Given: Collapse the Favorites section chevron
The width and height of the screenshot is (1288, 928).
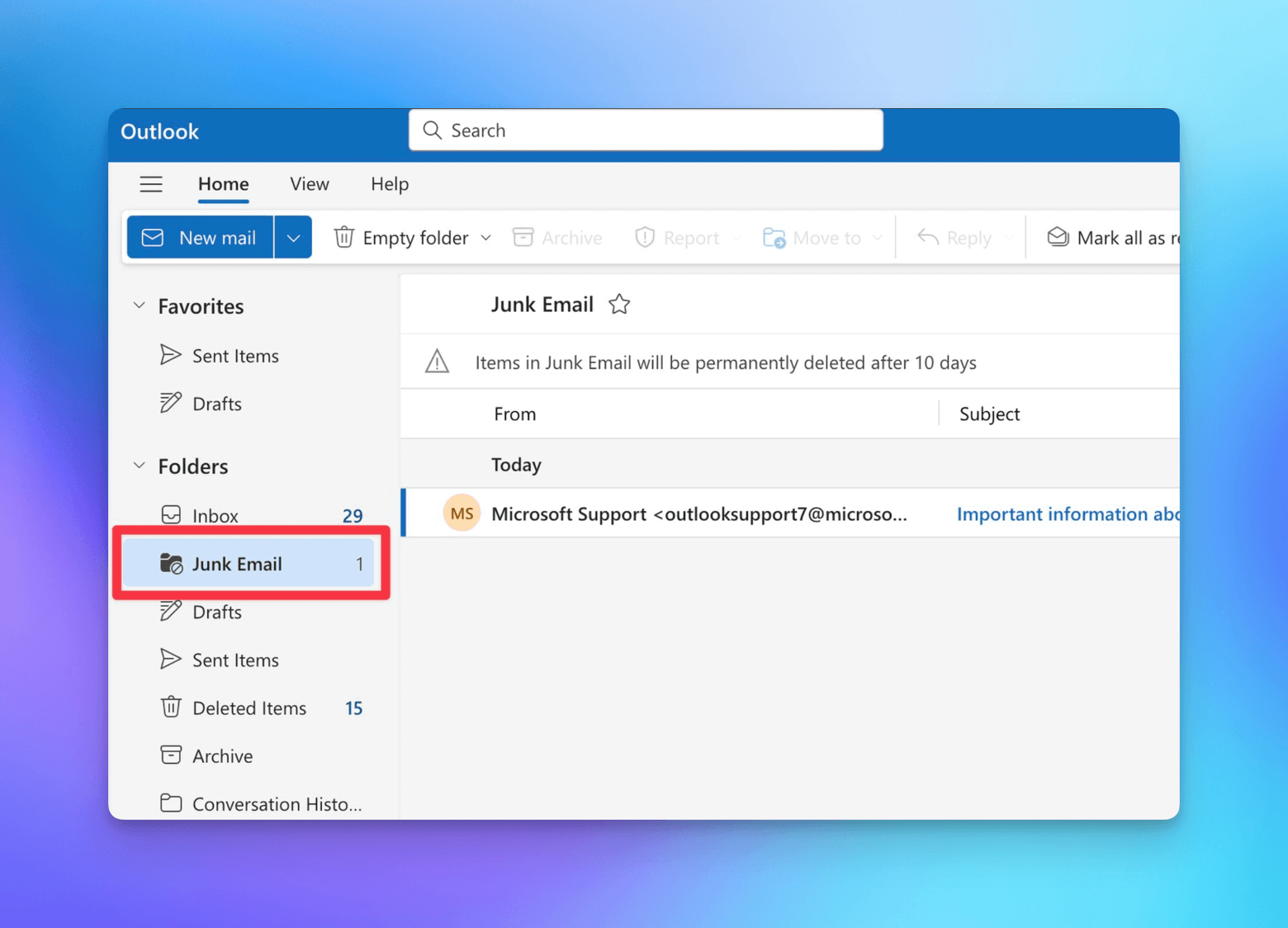Looking at the screenshot, I should pos(140,306).
